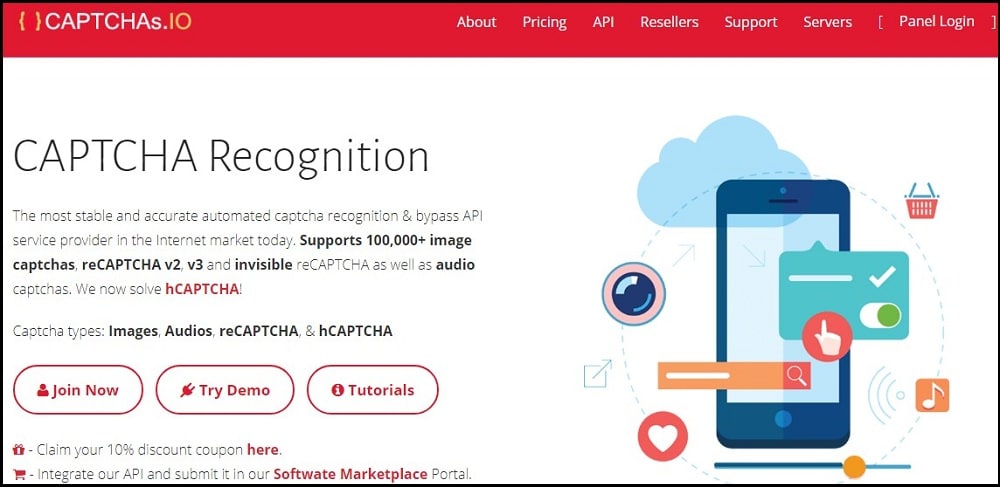
Task: Follow the hCAPTCHA red link
Action: tap(202, 289)
